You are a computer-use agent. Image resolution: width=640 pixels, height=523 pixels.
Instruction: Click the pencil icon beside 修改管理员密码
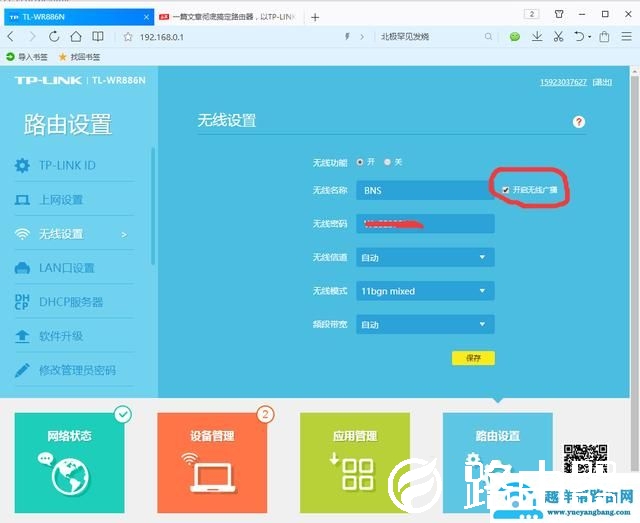click(22, 370)
